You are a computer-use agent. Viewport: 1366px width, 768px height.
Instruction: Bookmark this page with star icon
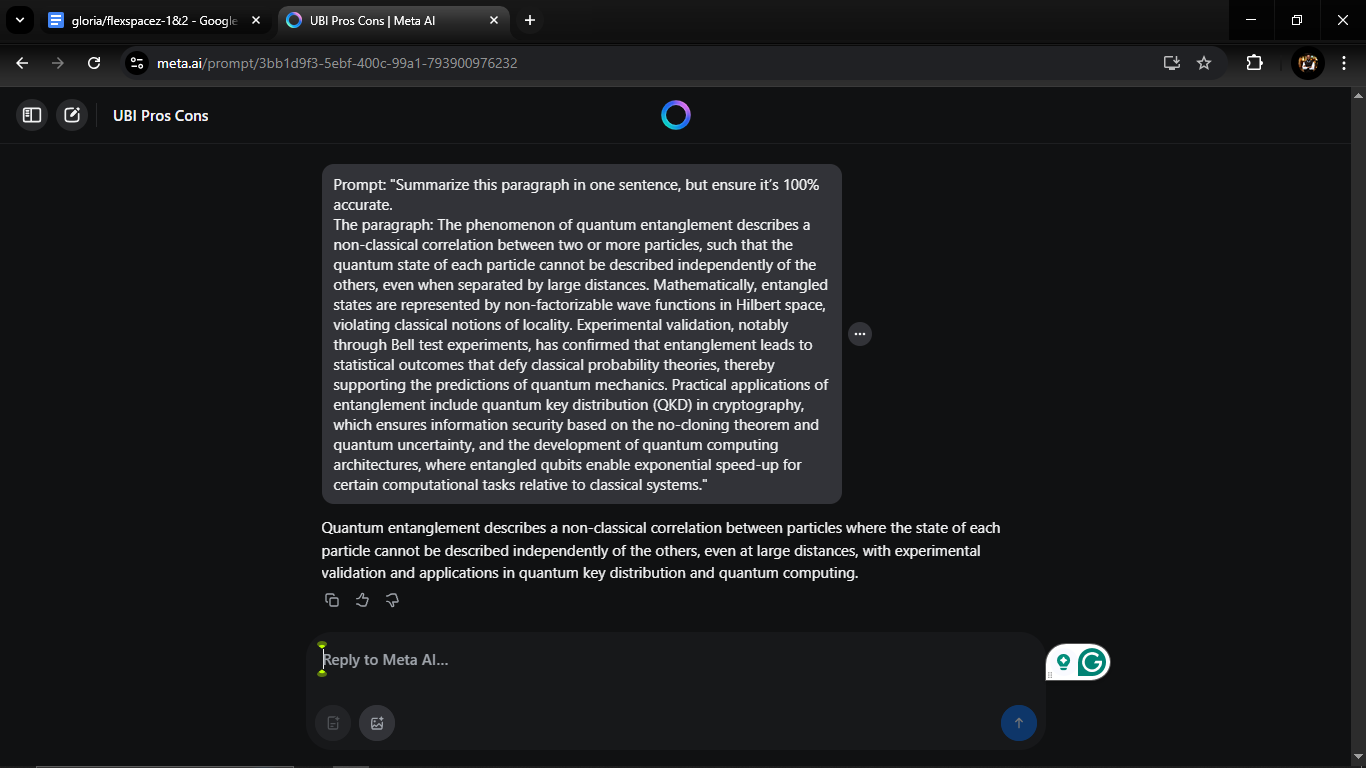coord(1204,63)
